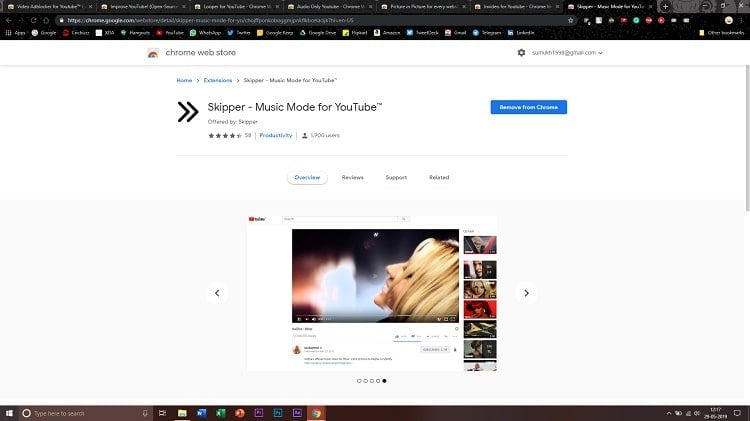
Task: Click the extension preview screenshot image
Action: tap(372, 293)
